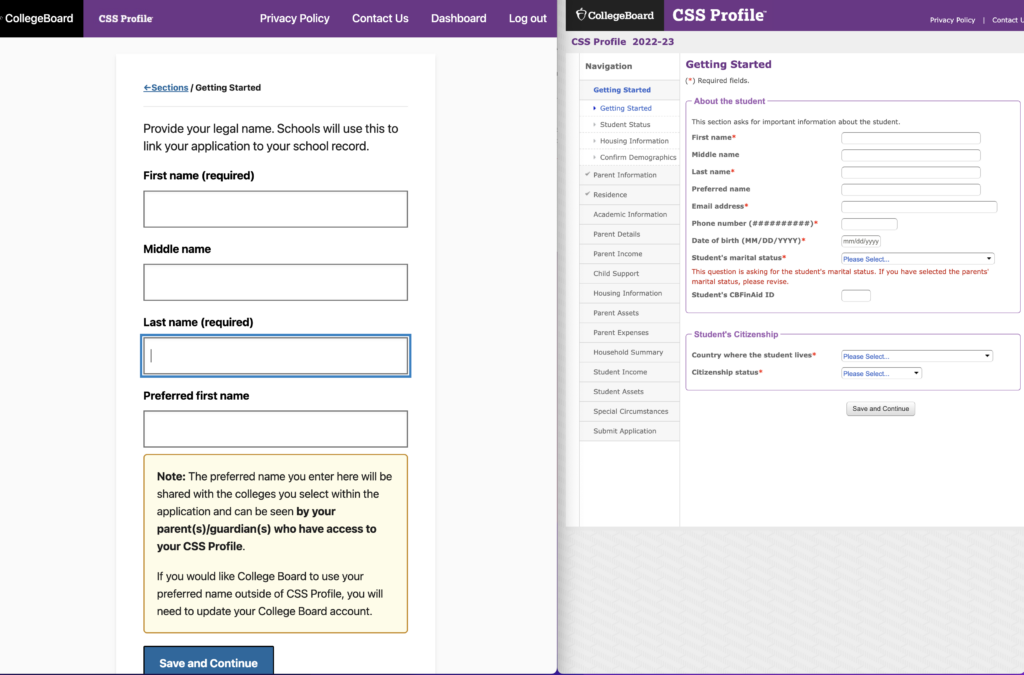The width and height of the screenshot is (1024, 675).
Task: Open Dashboard in the top navigation
Action: tap(458, 18)
